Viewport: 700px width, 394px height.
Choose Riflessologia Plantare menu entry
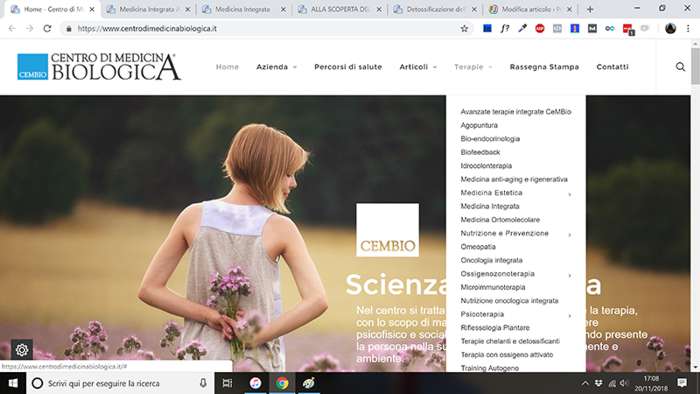(495, 328)
